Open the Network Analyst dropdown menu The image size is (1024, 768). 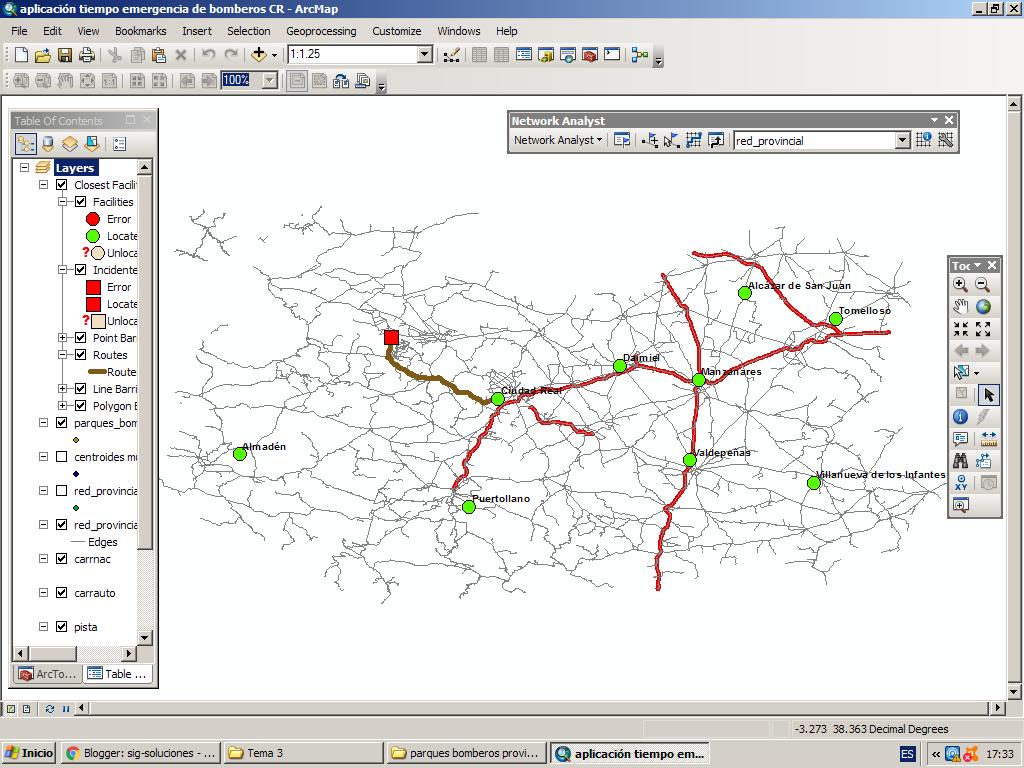pyautogui.click(x=558, y=140)
